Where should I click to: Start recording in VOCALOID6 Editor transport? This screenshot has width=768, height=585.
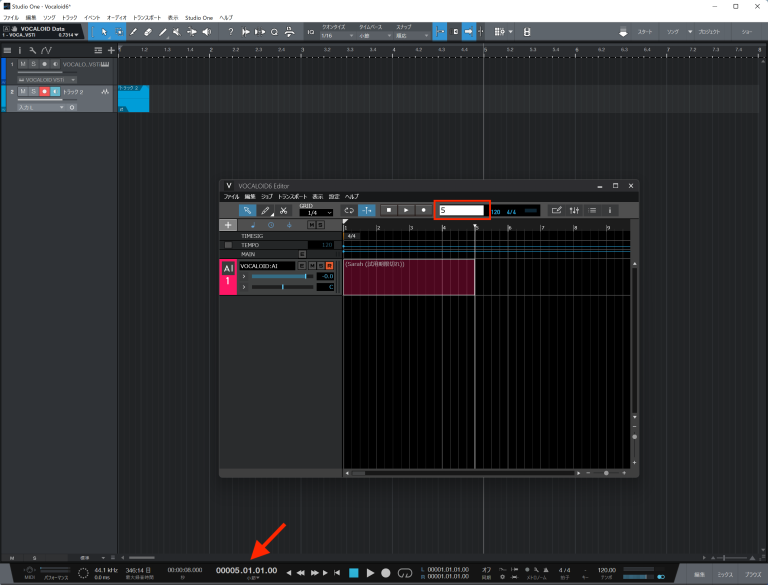point(424,210)
